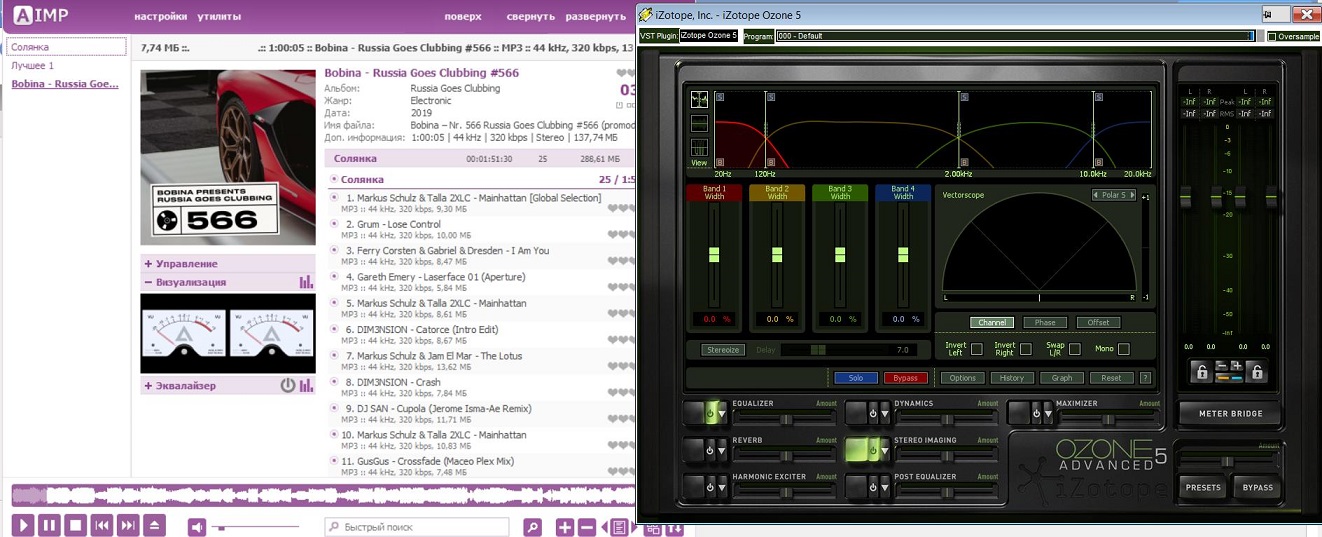
Task: Open Ozone Options button
Action: coord(962,378)
